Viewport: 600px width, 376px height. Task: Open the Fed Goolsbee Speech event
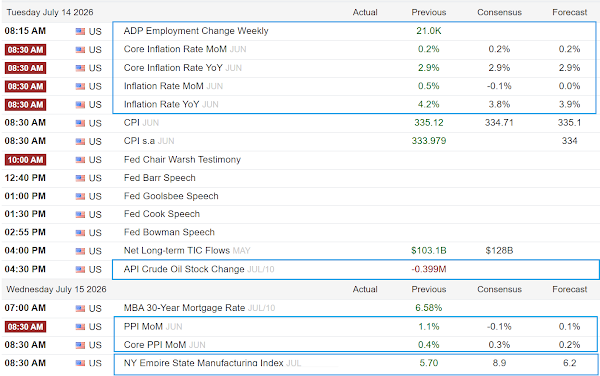point(171,196)
